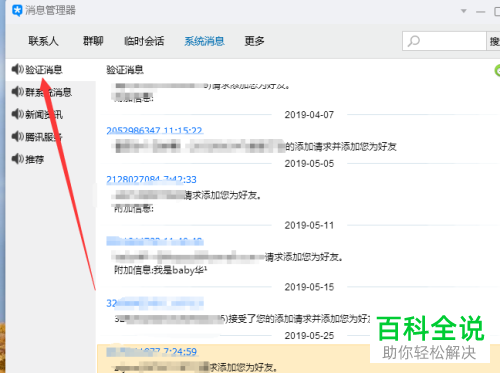Click the QQ Message Manager logo icon
This screenshot has height=373, width=500.
pos(17,10)
